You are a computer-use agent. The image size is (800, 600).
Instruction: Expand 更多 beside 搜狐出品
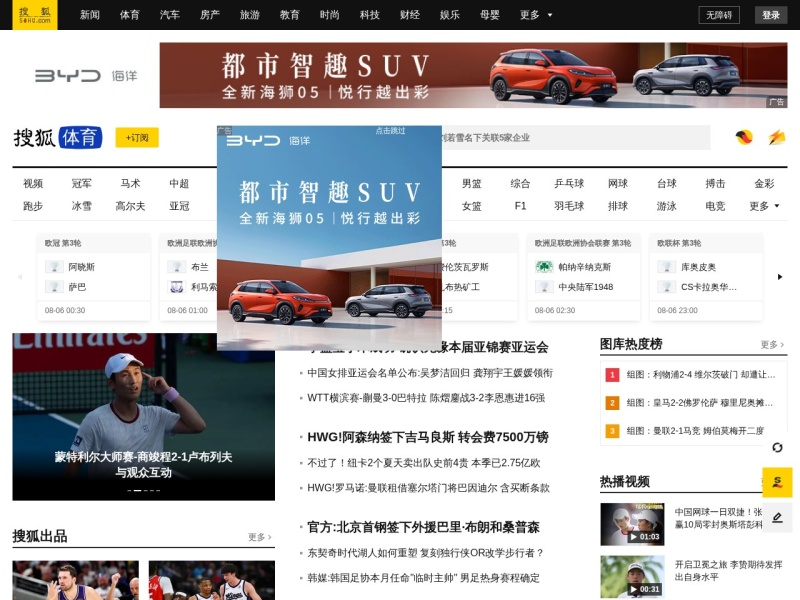(260, 537)
